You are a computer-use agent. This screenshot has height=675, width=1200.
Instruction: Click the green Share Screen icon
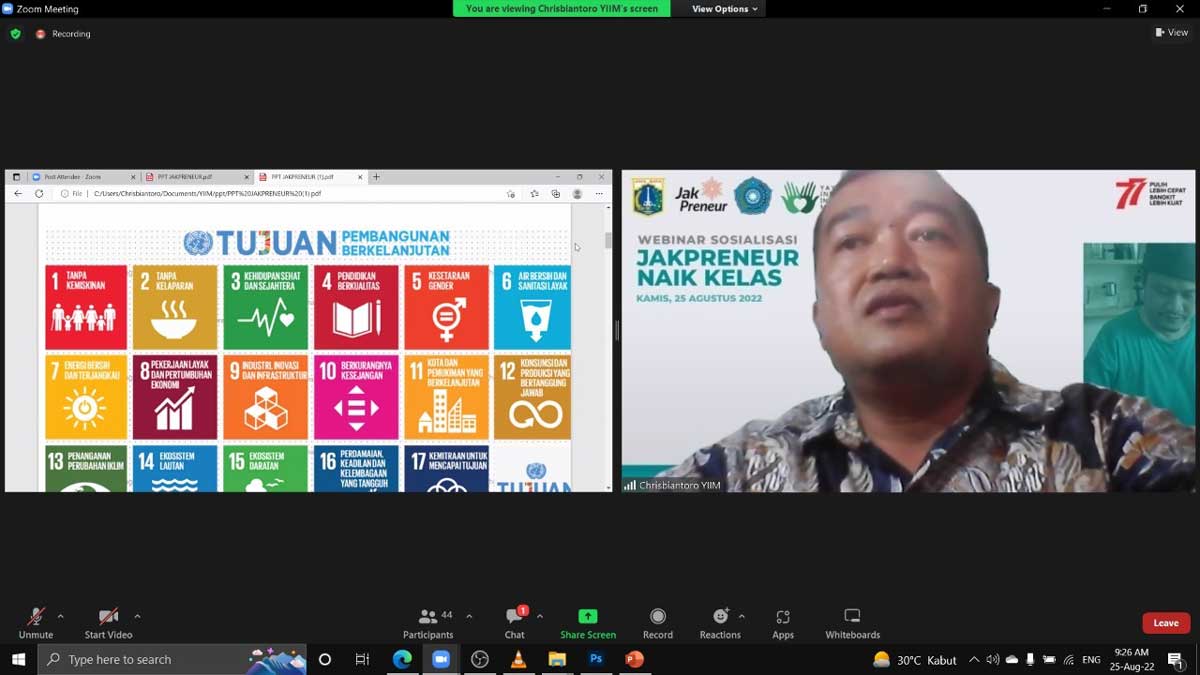[x=588, y=616]
